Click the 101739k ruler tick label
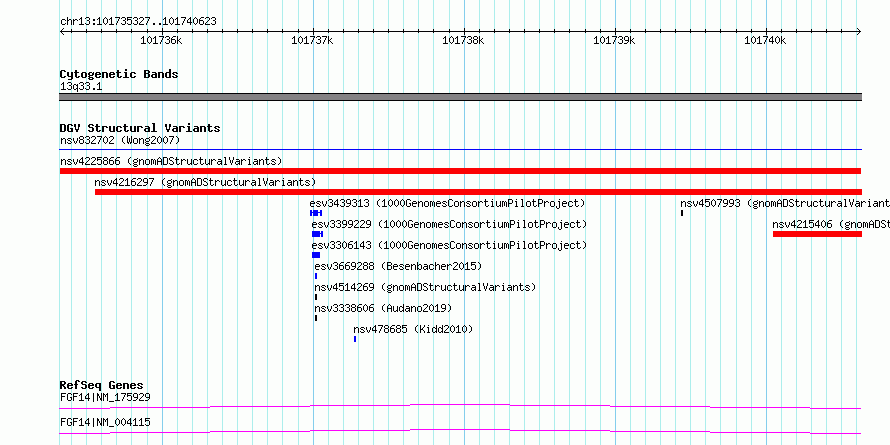The image size is (890, 445). tap(614, 40)
